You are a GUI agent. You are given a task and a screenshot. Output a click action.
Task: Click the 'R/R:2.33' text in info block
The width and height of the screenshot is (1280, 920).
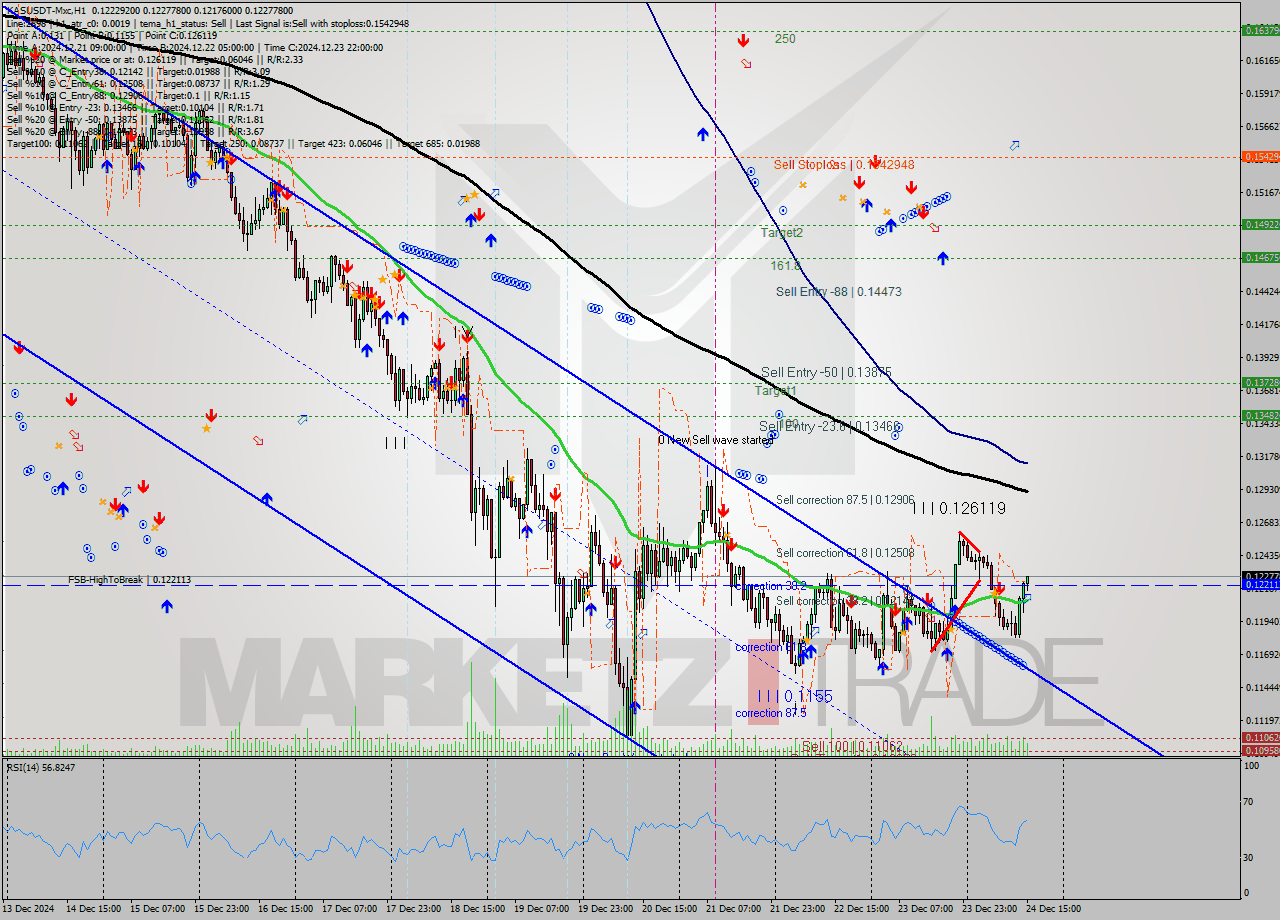tap(284, 59)
